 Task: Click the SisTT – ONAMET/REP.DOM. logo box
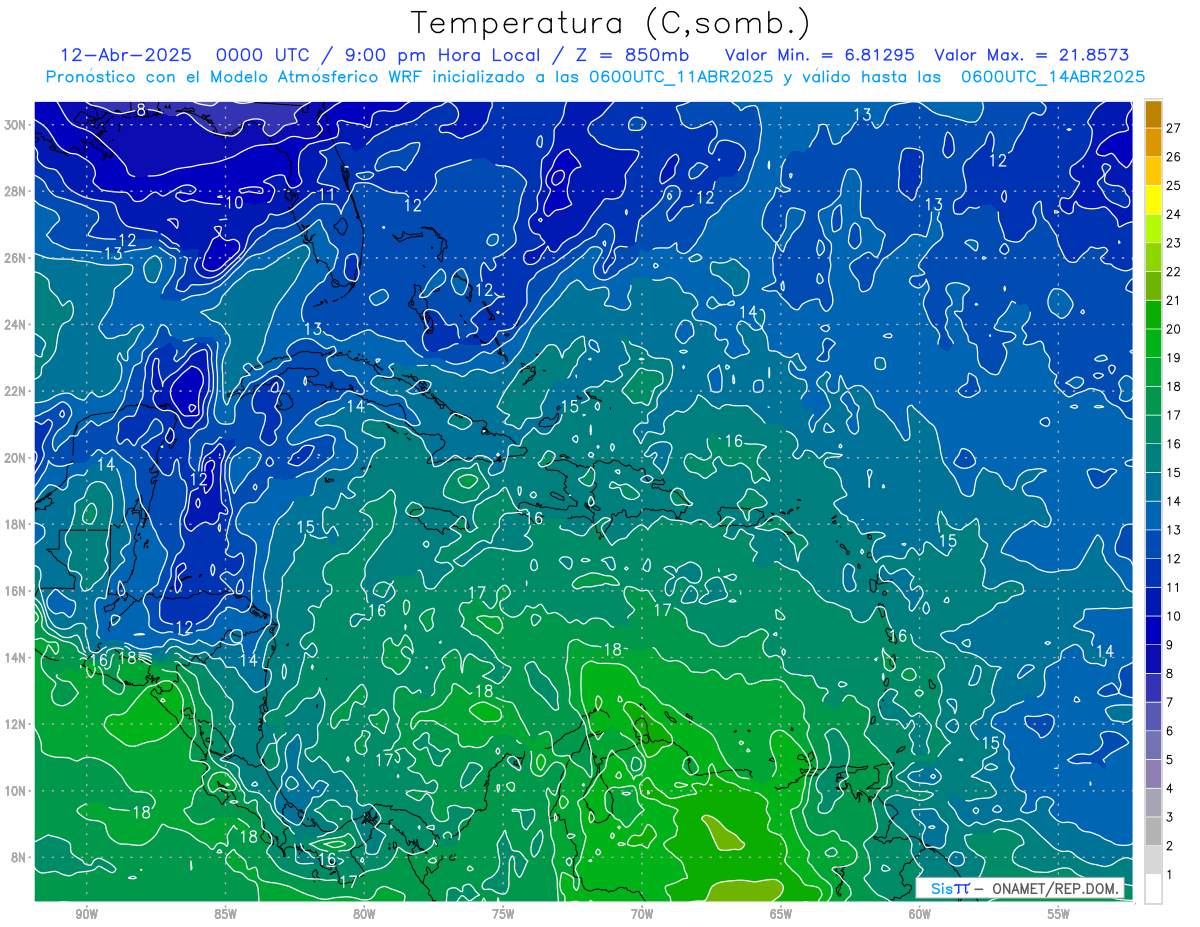1020,889
